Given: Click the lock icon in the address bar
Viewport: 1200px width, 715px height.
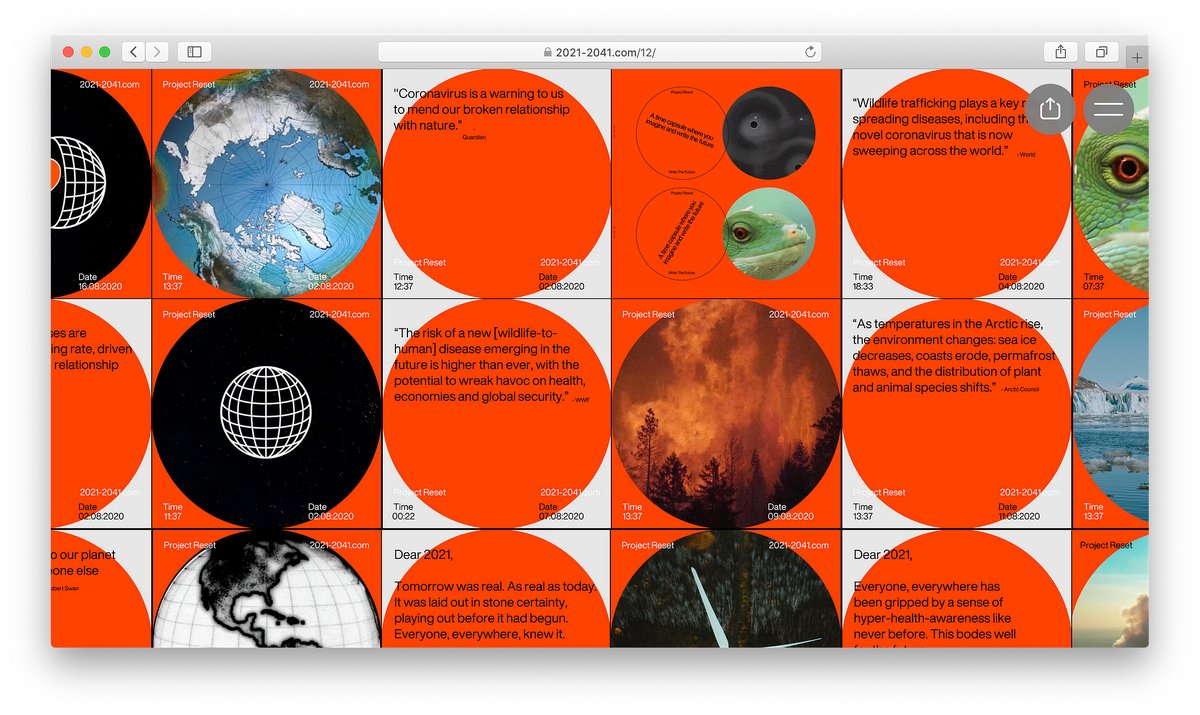Looking at the screenshot, I should tap(547, 52).
